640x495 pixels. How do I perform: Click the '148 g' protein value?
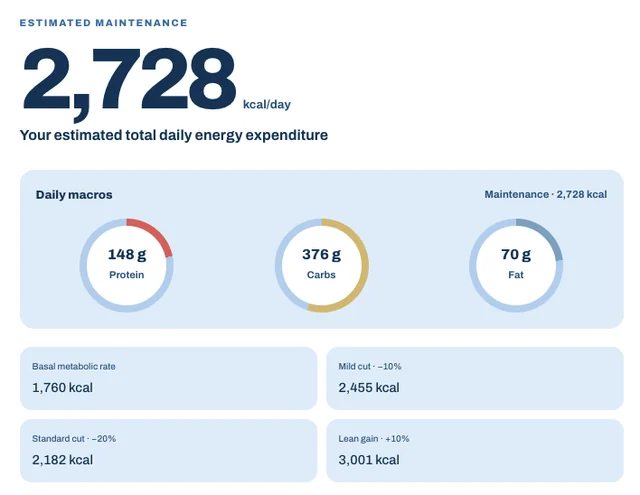click(127, 254)
